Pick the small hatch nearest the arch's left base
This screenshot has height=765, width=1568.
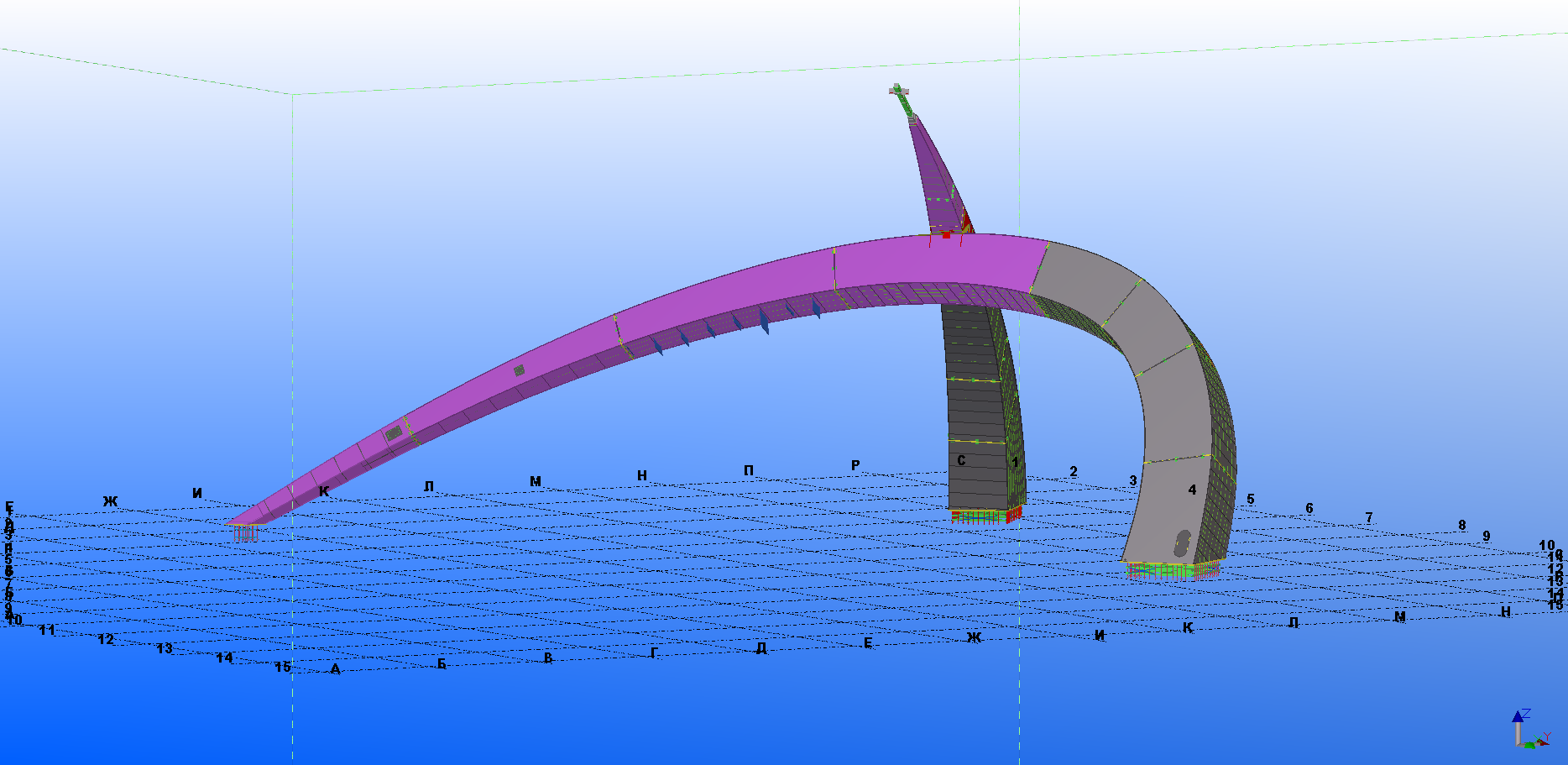coord(393,433)
